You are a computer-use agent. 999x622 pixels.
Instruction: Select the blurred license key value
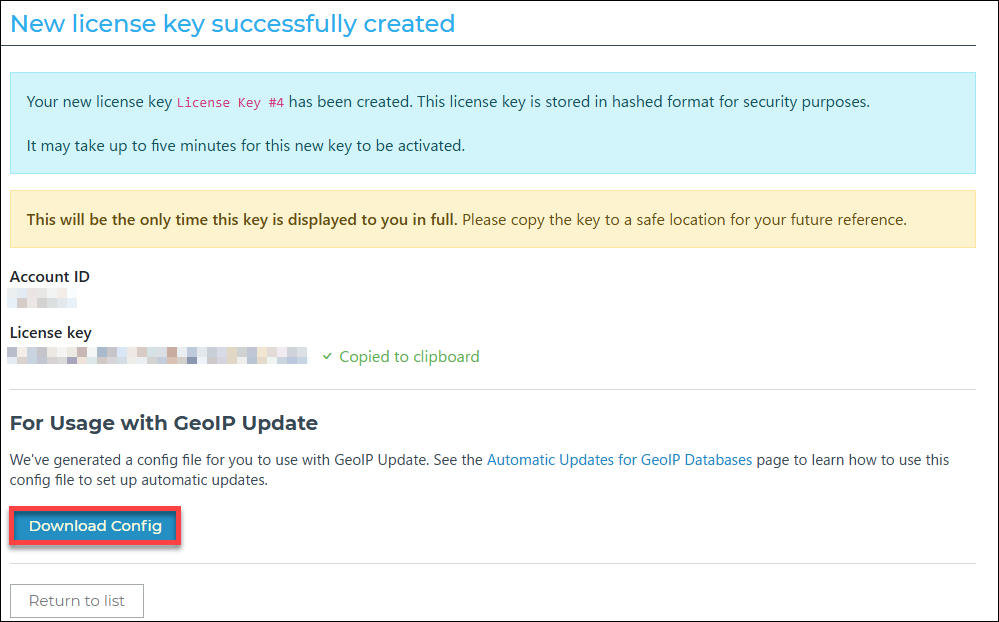click(x=158, y=355)
